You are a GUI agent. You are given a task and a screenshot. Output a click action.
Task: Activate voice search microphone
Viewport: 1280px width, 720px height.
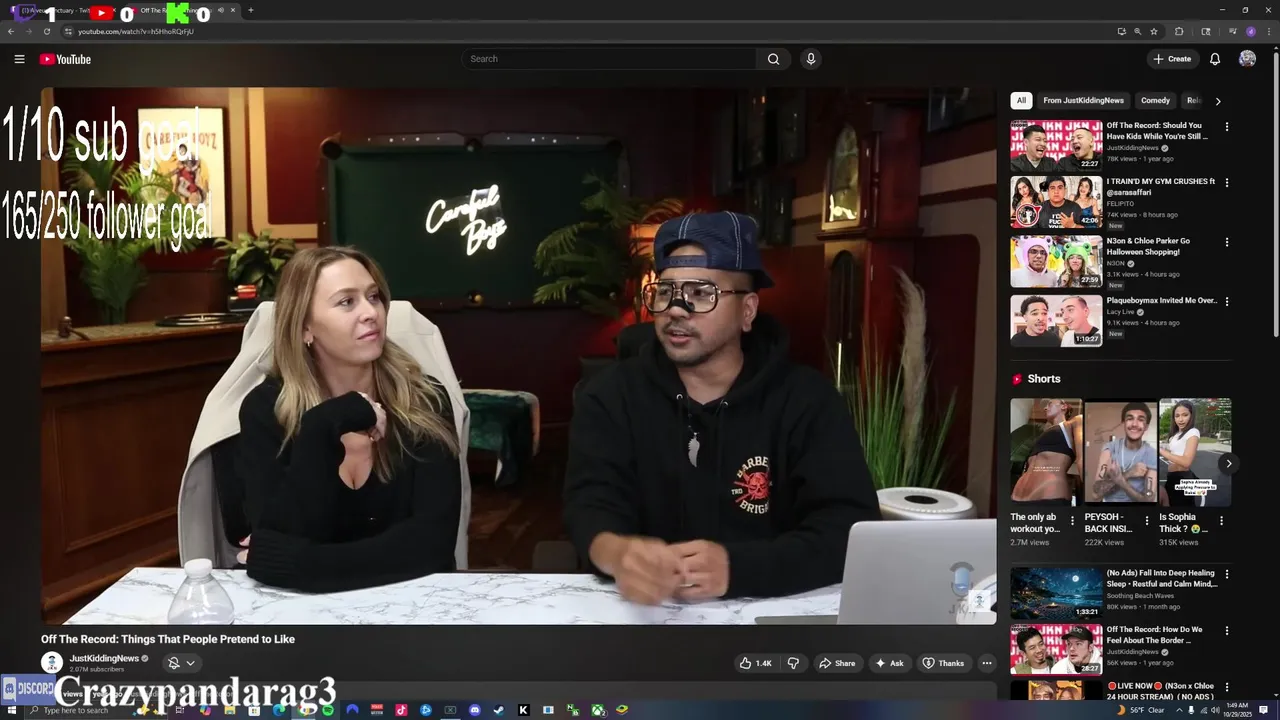coord(811,59)
